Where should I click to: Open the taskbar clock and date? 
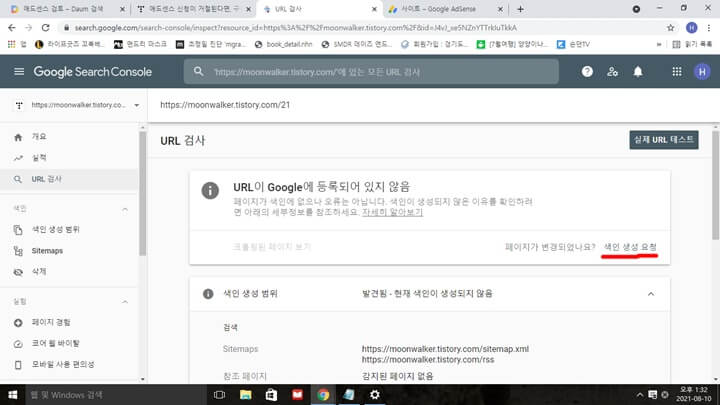[693, 394]
